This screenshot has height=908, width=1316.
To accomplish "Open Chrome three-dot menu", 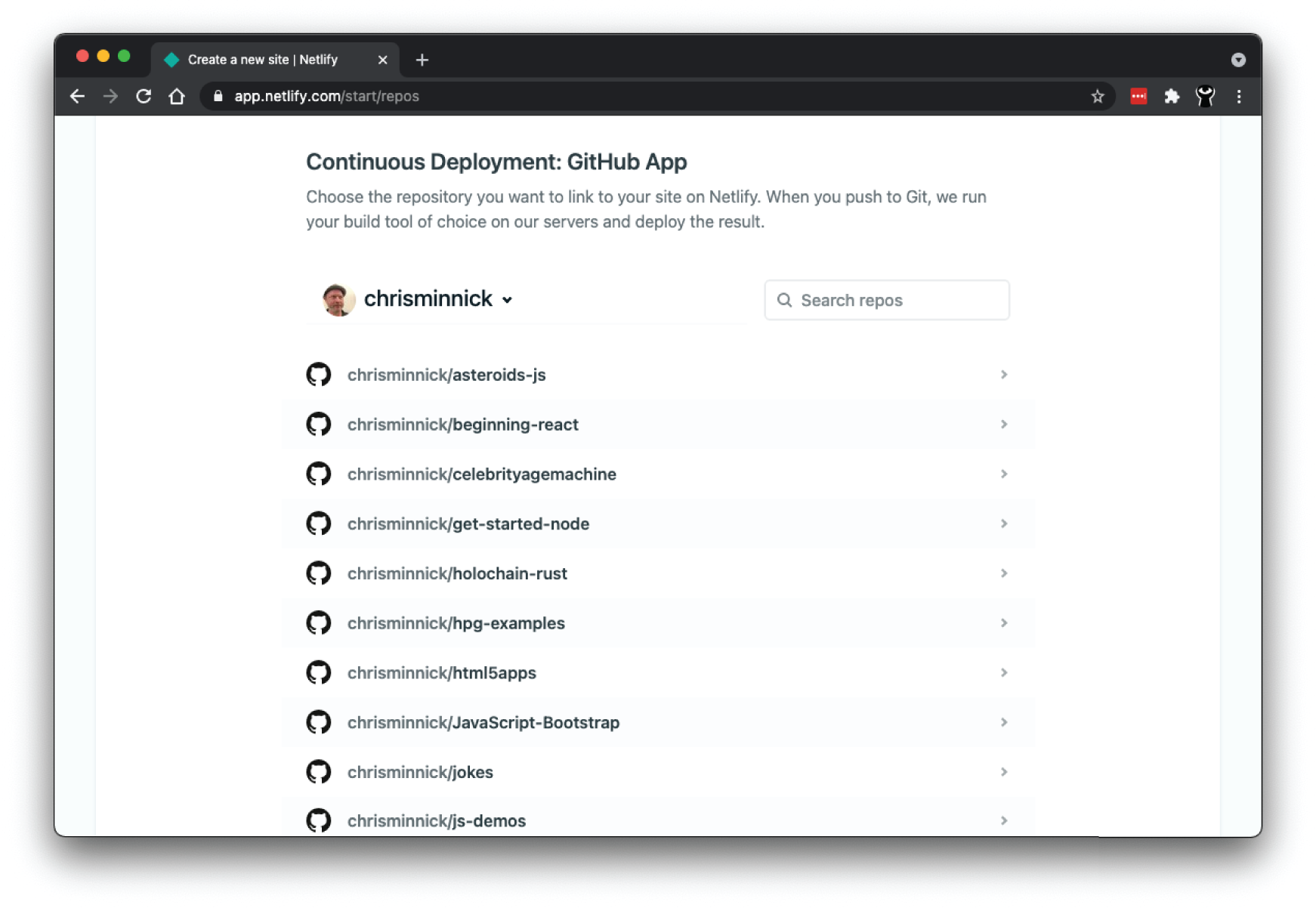I will click(x=1238, y=97).
